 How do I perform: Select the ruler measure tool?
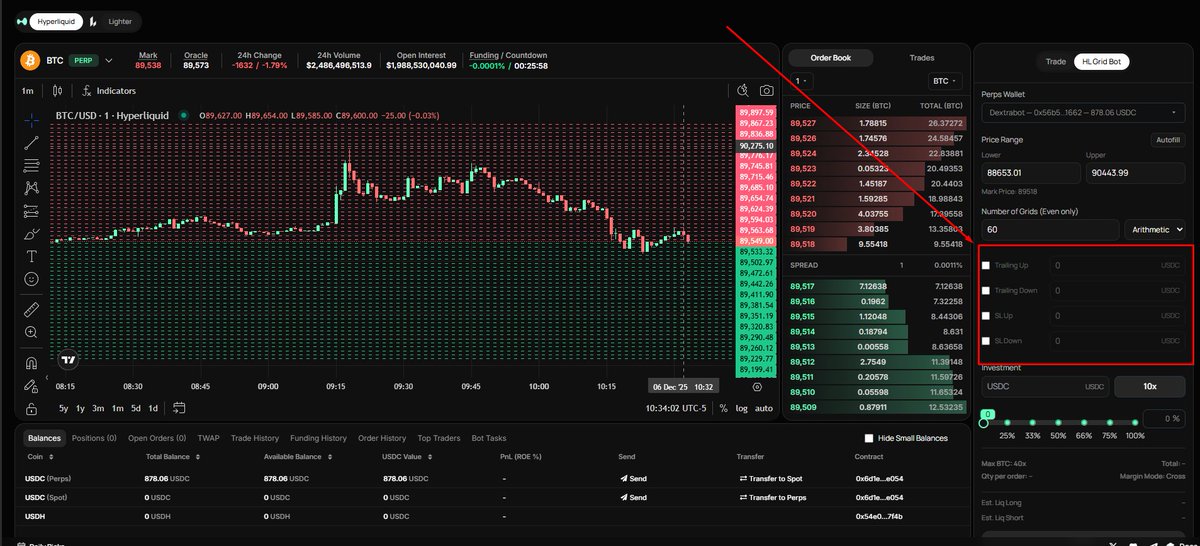tap(32, 309)
